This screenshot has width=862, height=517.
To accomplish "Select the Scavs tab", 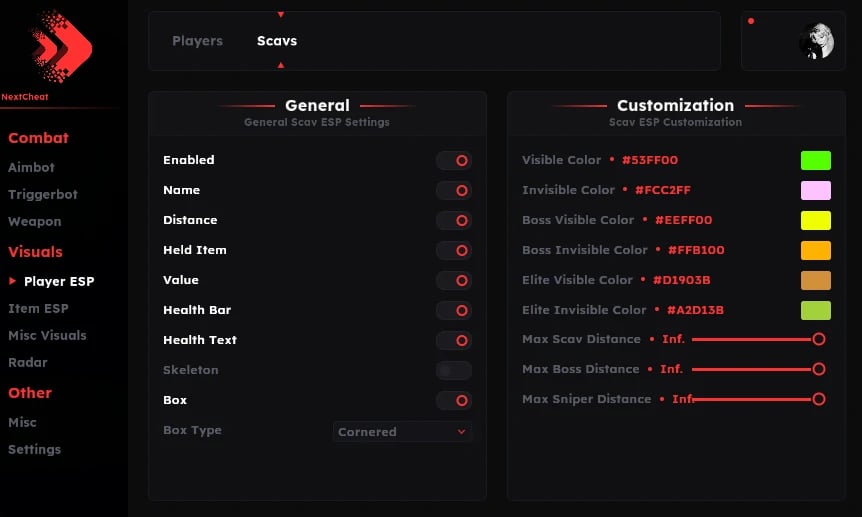I will [277, 41].
